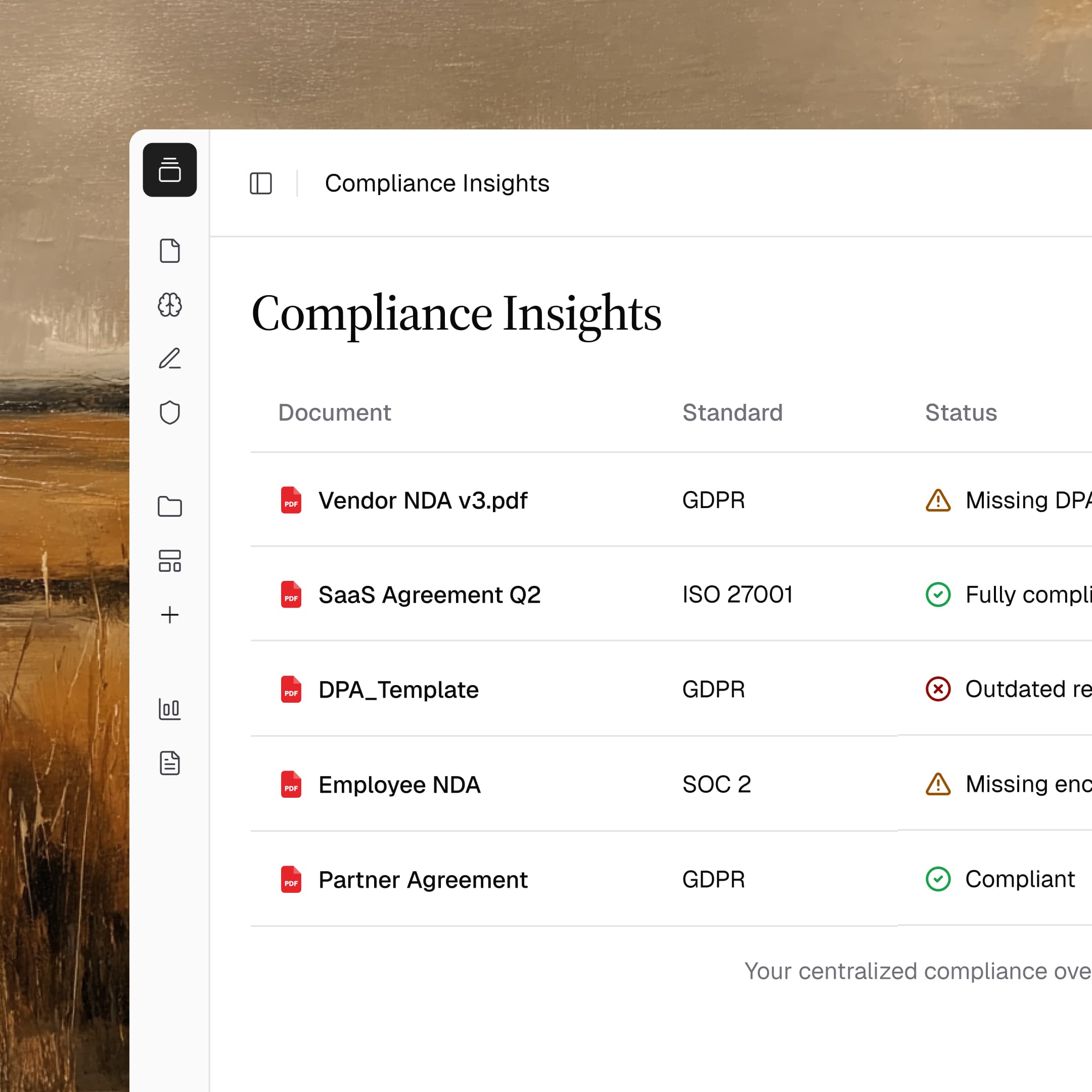Click the Status column header
The width and height of the screenshot is (1092, 1092).
click(961, 413)
